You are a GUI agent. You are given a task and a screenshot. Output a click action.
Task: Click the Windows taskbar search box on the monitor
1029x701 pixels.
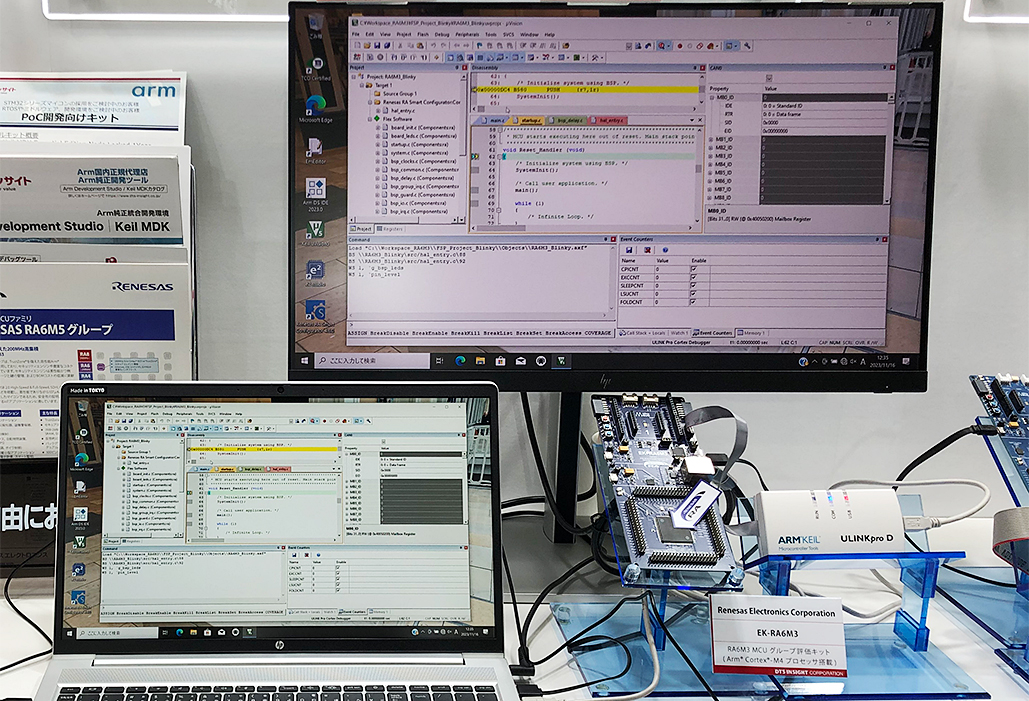372,360
